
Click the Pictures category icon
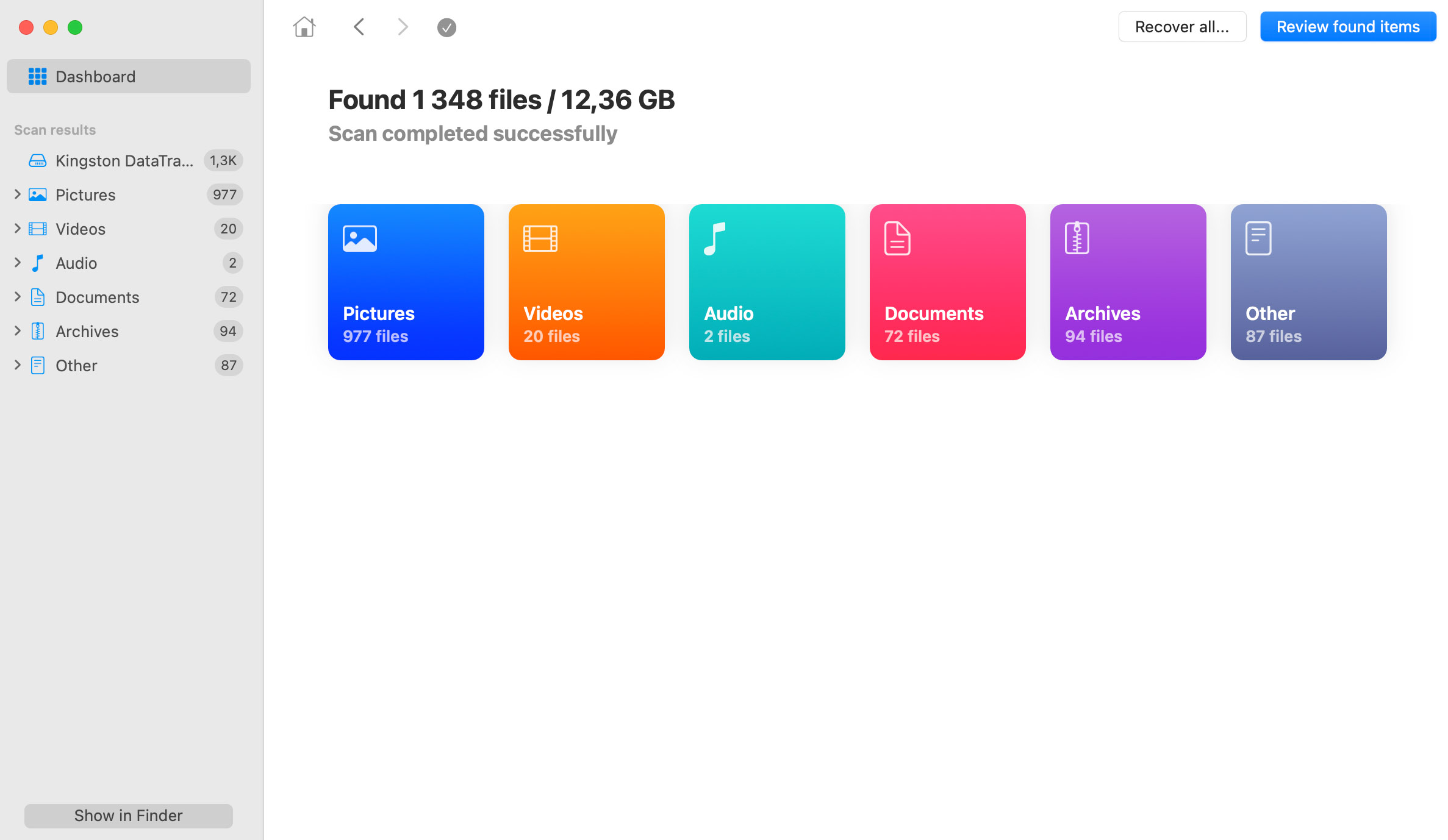pyautogui.click(x=360, y=238)
